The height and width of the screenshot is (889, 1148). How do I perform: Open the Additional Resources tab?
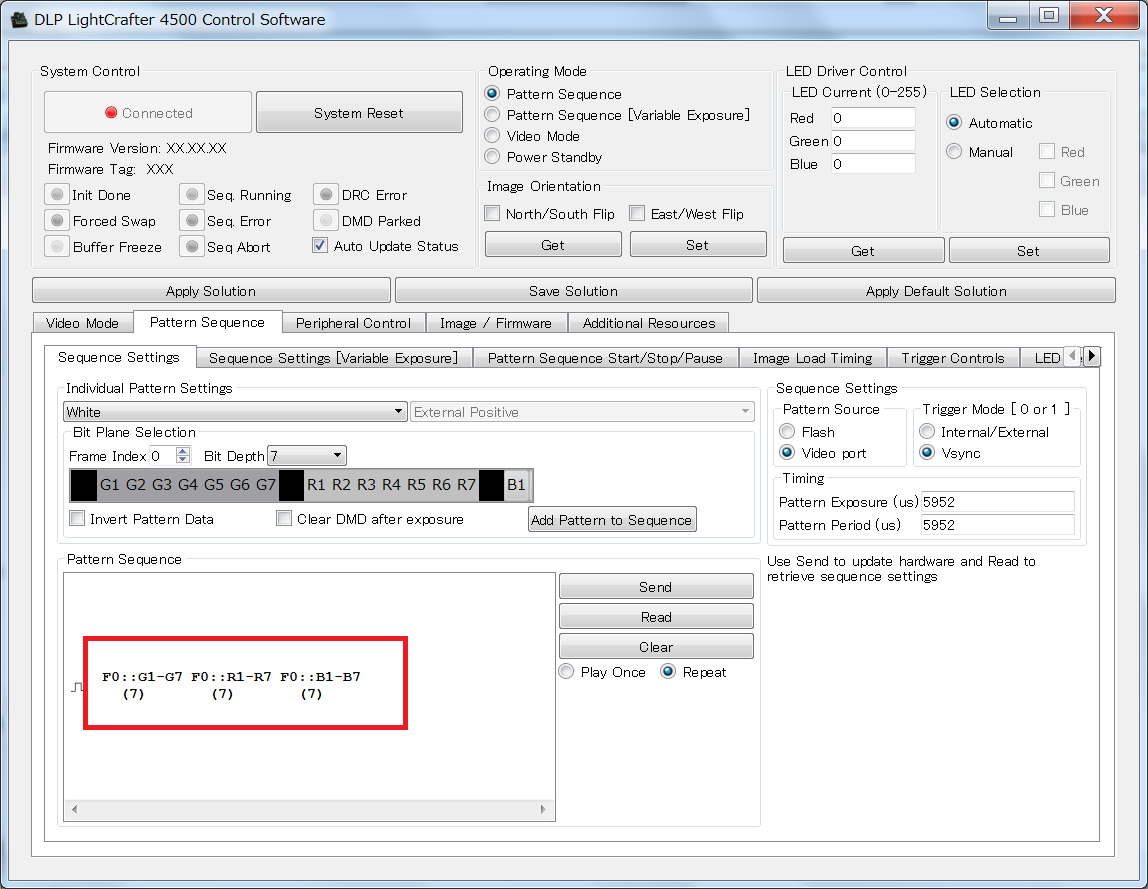[649, 323]
